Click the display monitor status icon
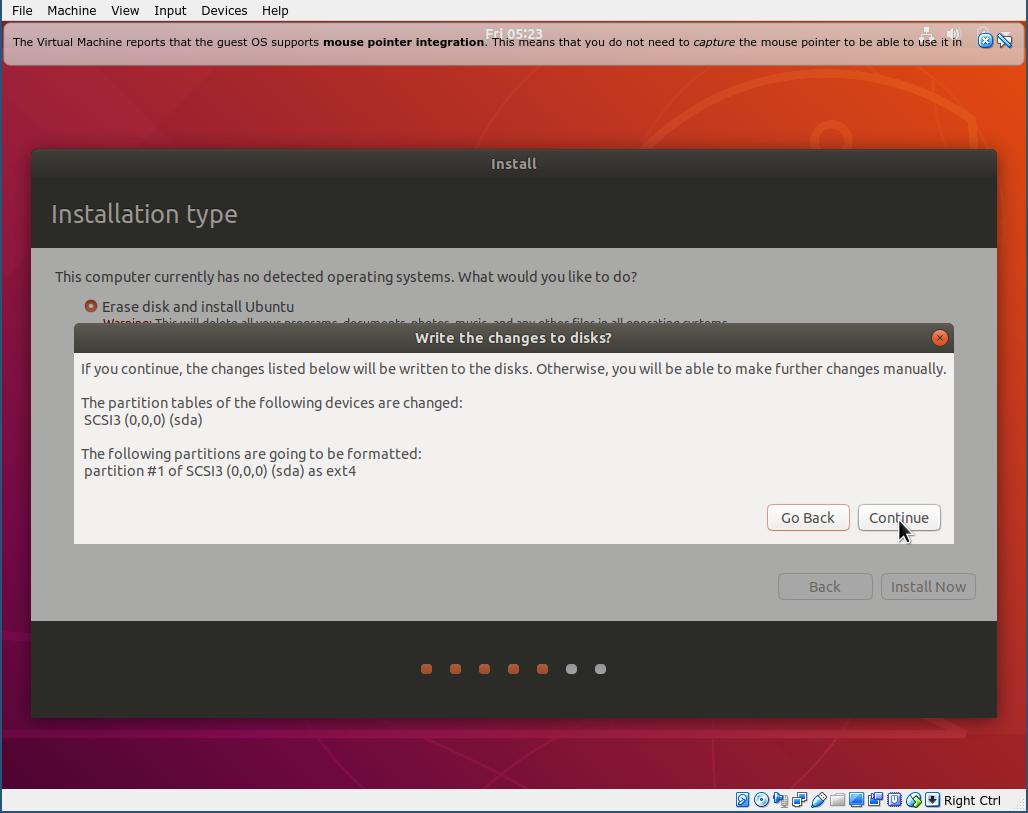The image size is (1028, 813). (856, 800)
